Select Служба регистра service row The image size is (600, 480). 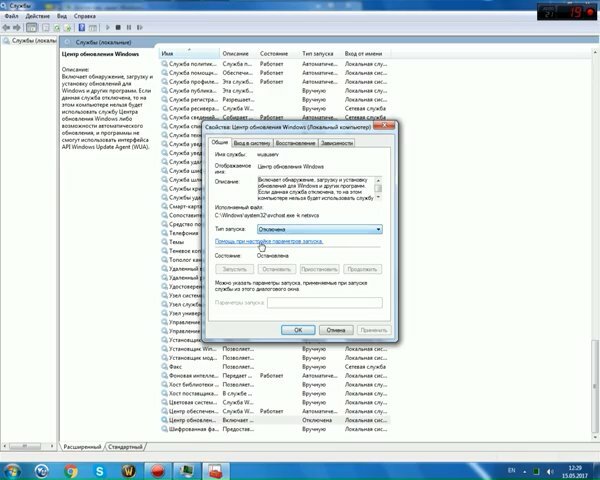tap(274, 100)
